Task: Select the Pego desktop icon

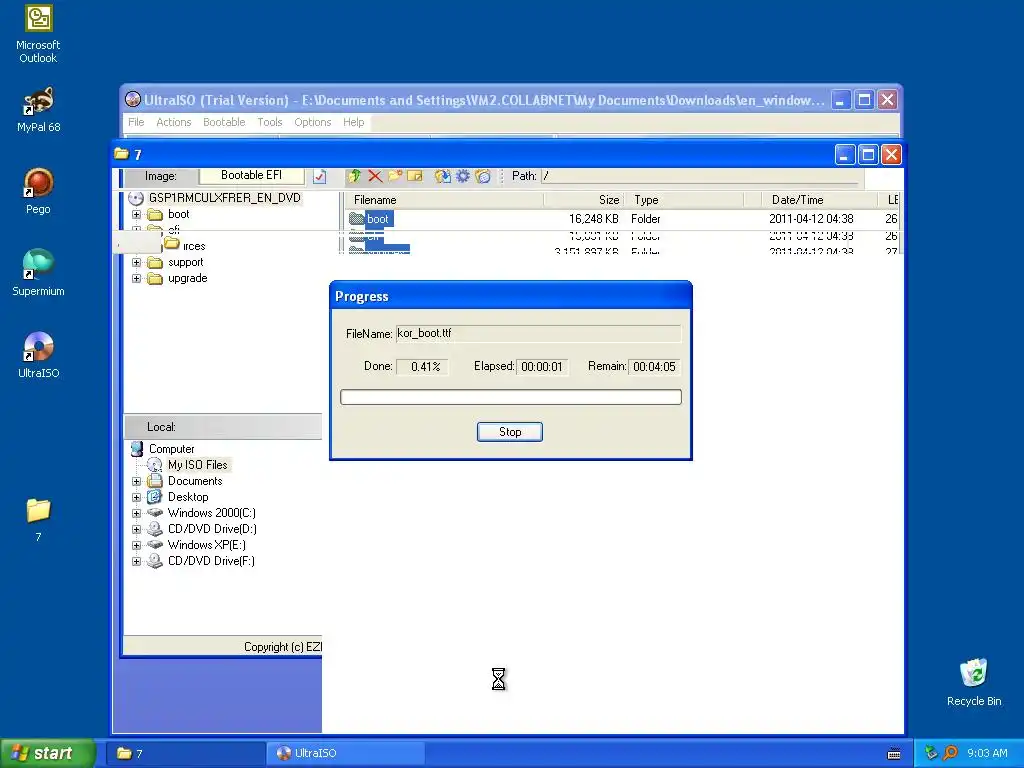Action: [x=38, y=183]
